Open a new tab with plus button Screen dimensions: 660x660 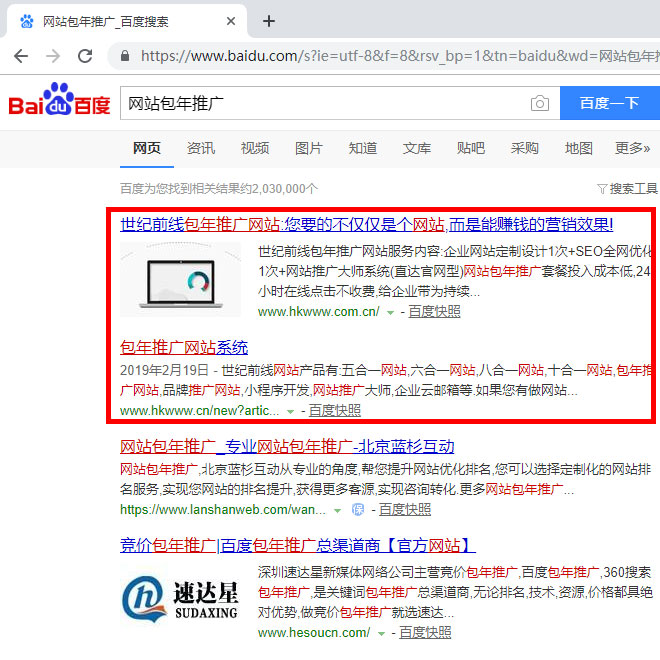[x=269, y=21]
